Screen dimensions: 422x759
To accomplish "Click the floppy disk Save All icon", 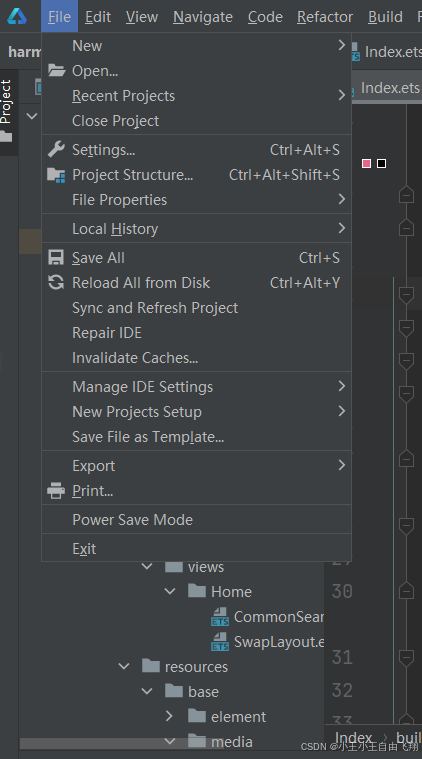I will coord(56,258).
